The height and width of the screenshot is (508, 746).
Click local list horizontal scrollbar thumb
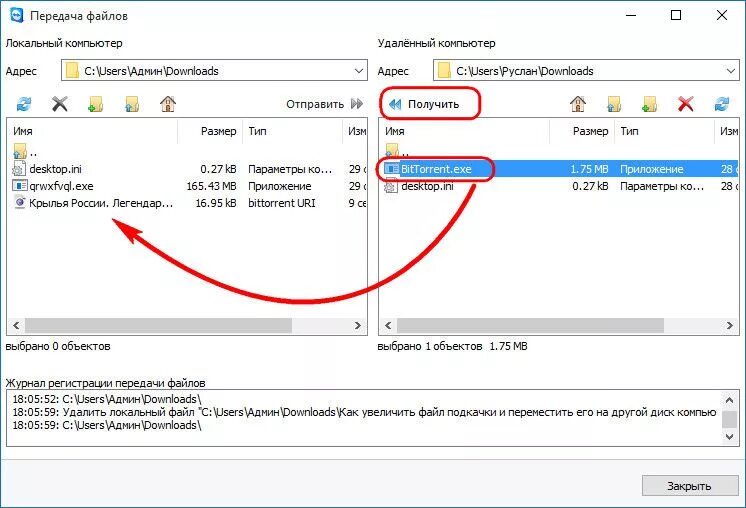(158, 326)
